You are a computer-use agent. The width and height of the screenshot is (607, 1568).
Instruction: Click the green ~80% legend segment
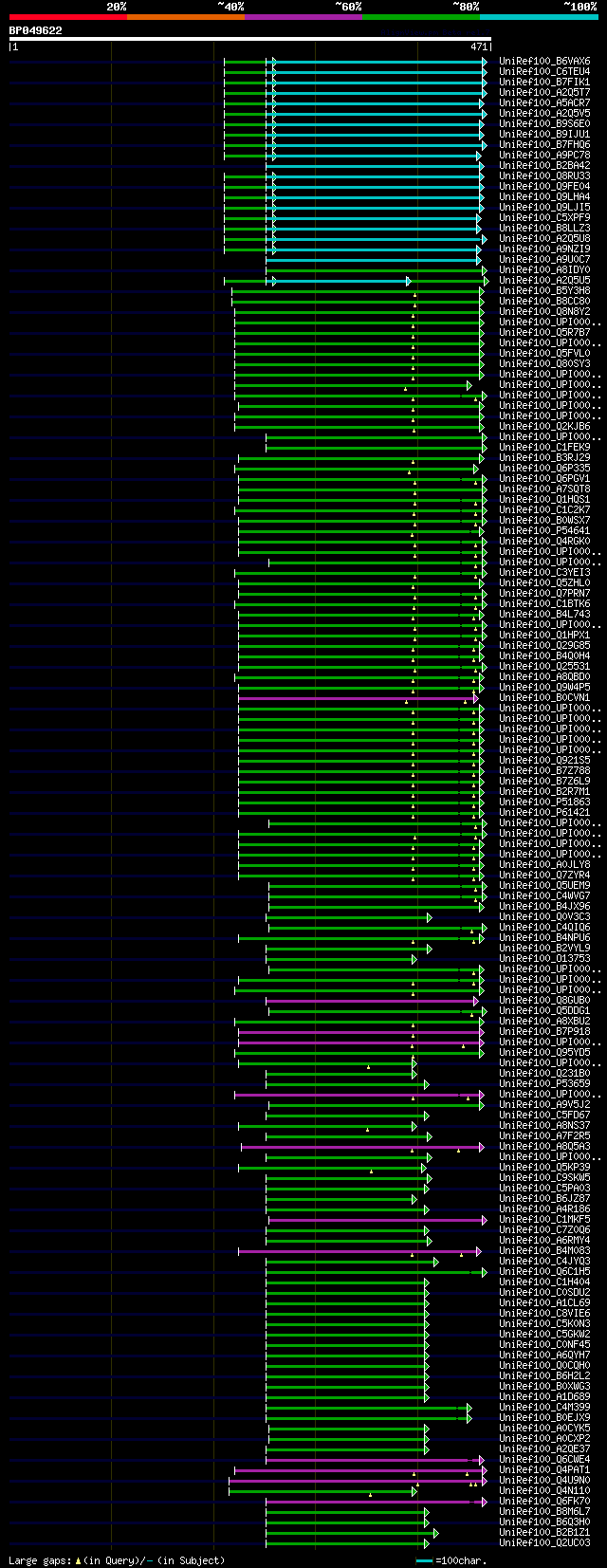click(420, 17)
